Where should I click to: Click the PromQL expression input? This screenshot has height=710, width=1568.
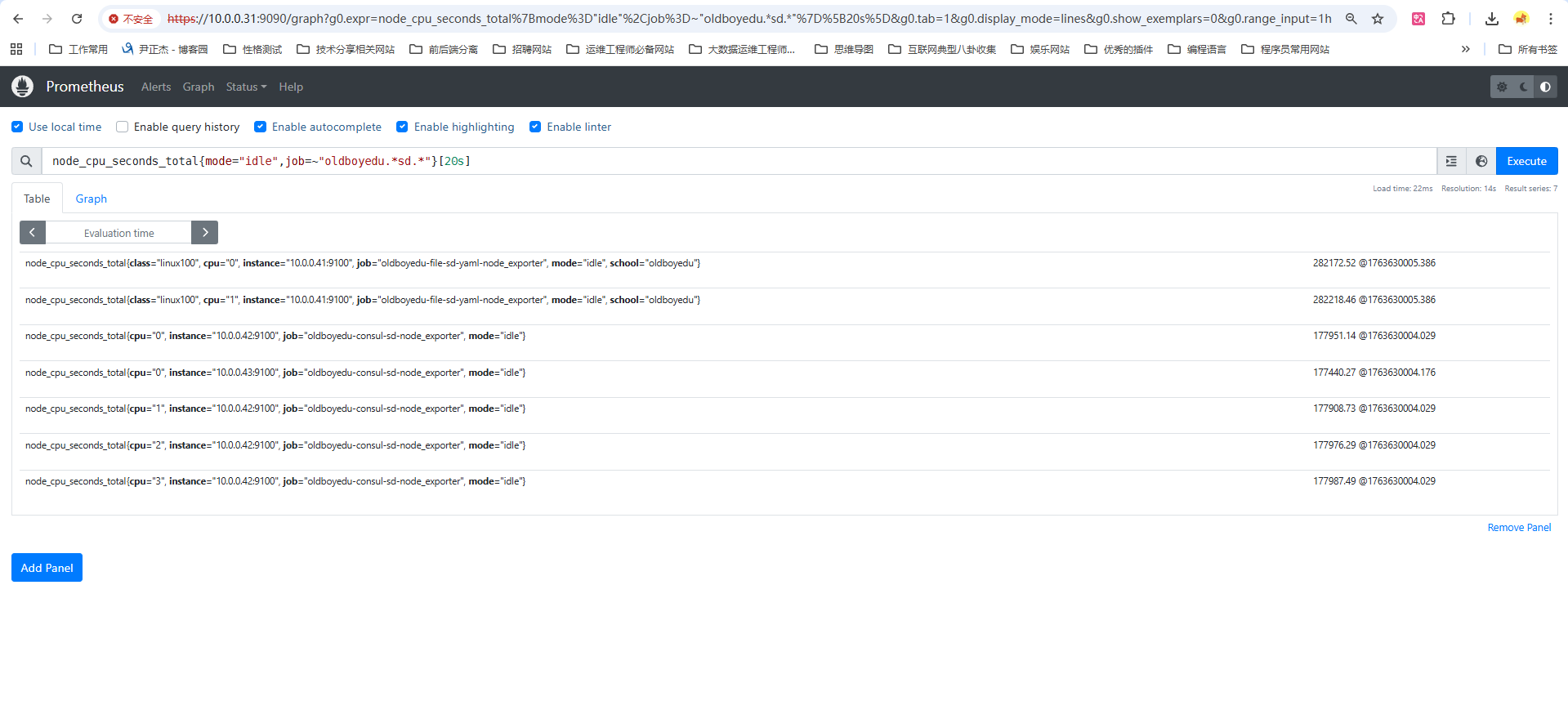(x=739, y=161)
